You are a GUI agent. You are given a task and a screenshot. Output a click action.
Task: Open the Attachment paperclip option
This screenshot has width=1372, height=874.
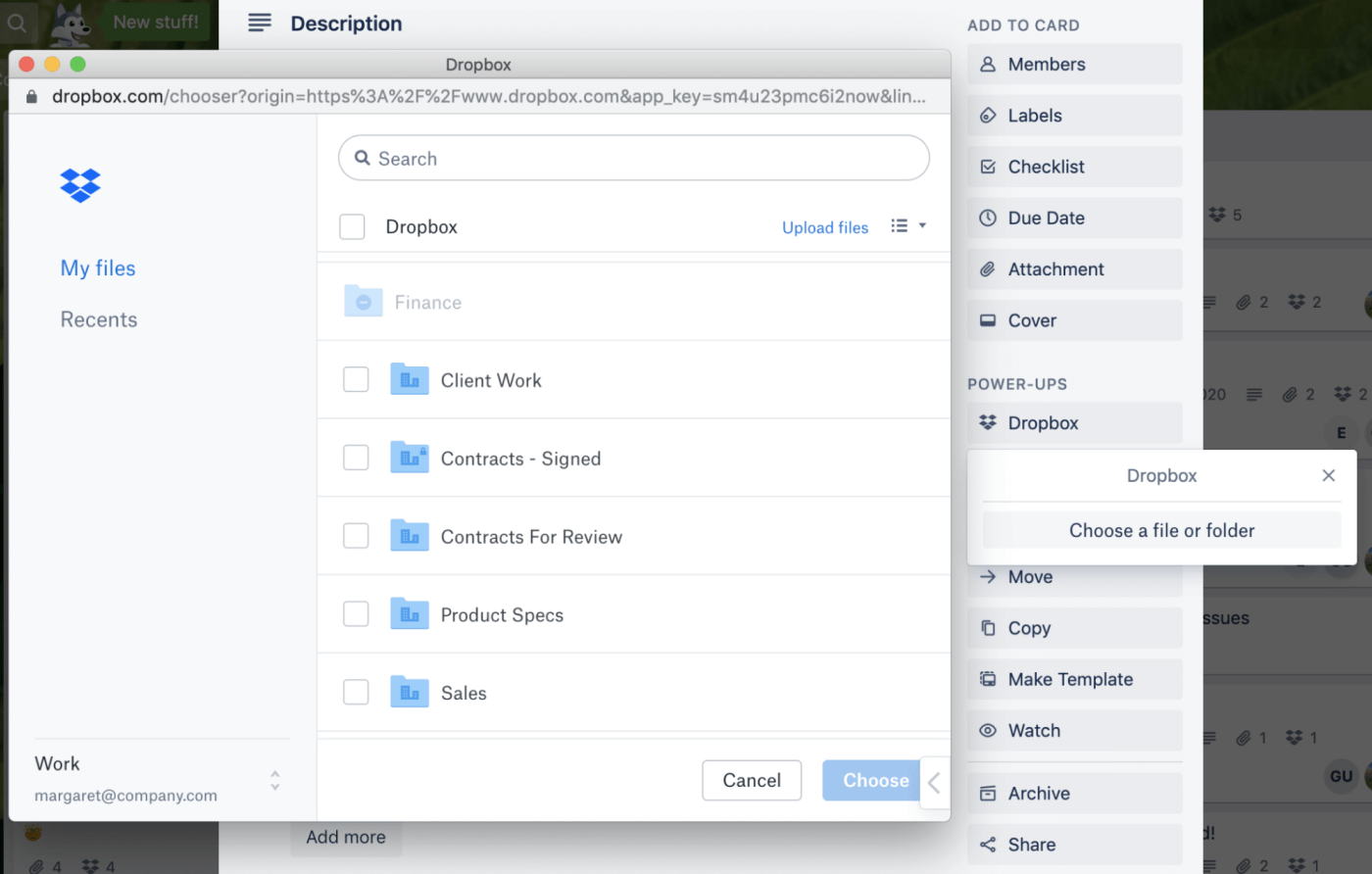coord(990,268)
